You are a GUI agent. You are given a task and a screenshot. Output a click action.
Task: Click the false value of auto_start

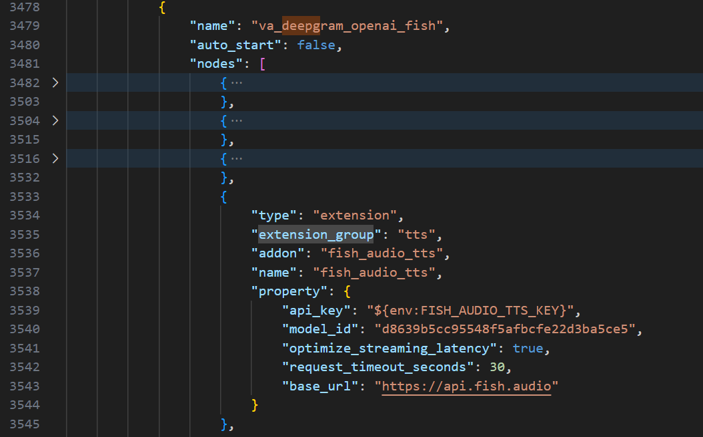pyautogui.click(x=316, y=45)
